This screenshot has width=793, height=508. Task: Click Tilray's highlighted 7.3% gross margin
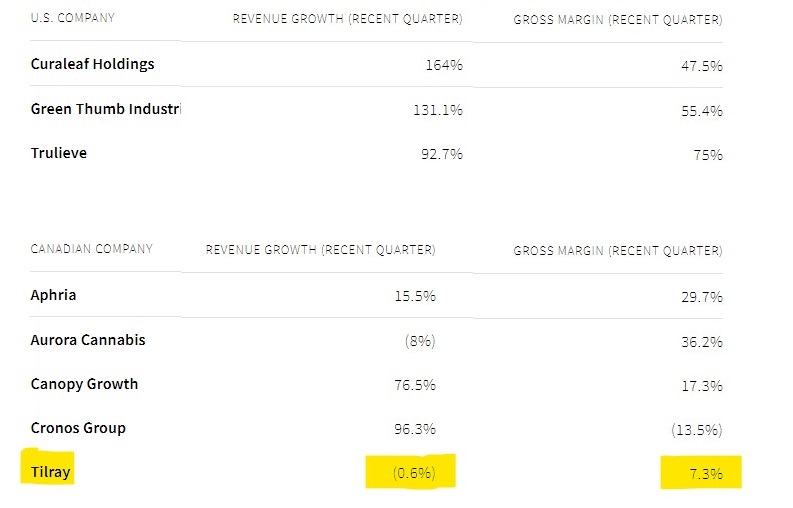point(706,474)
